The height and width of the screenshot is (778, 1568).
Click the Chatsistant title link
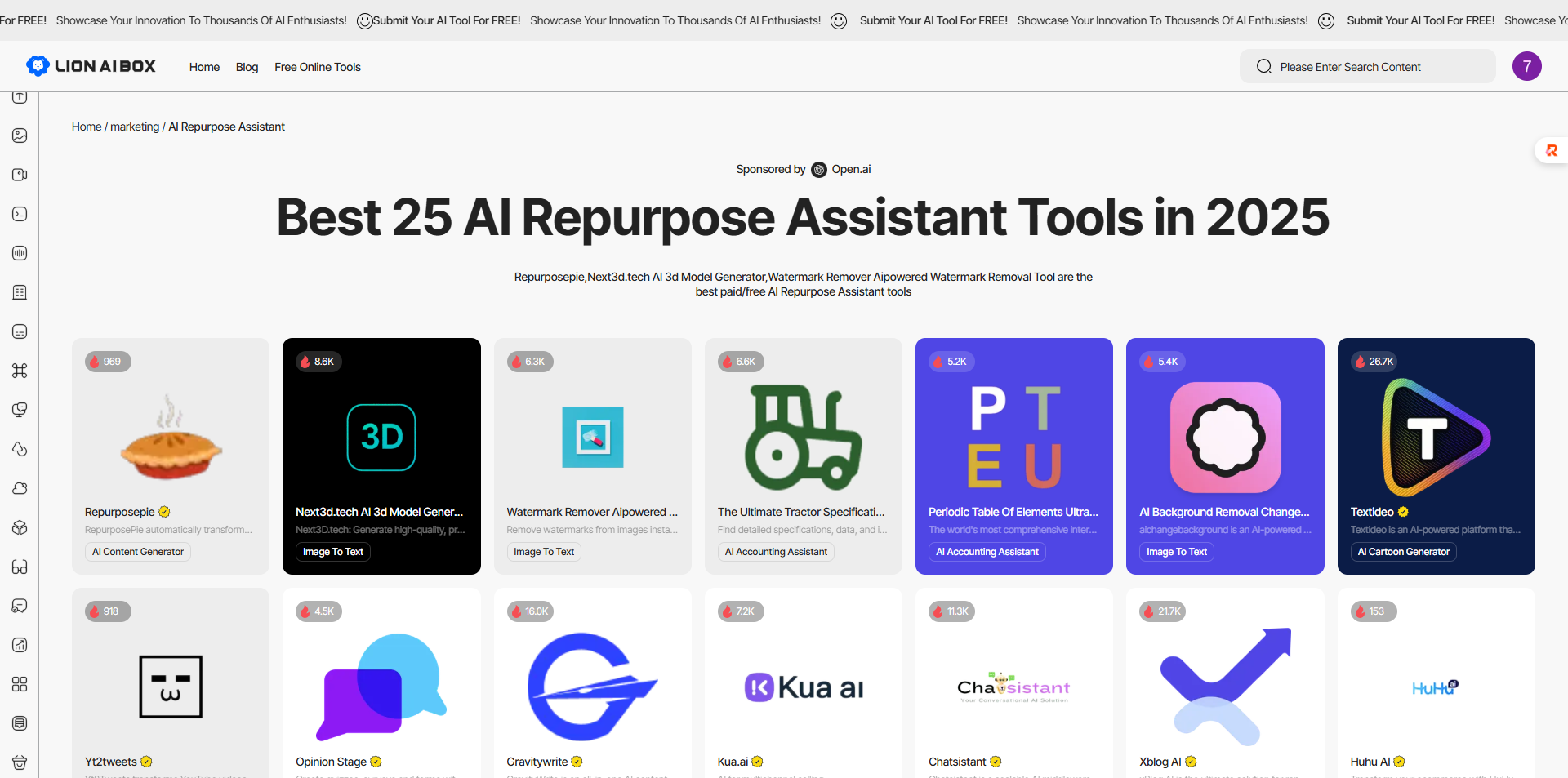click(957, 762)
